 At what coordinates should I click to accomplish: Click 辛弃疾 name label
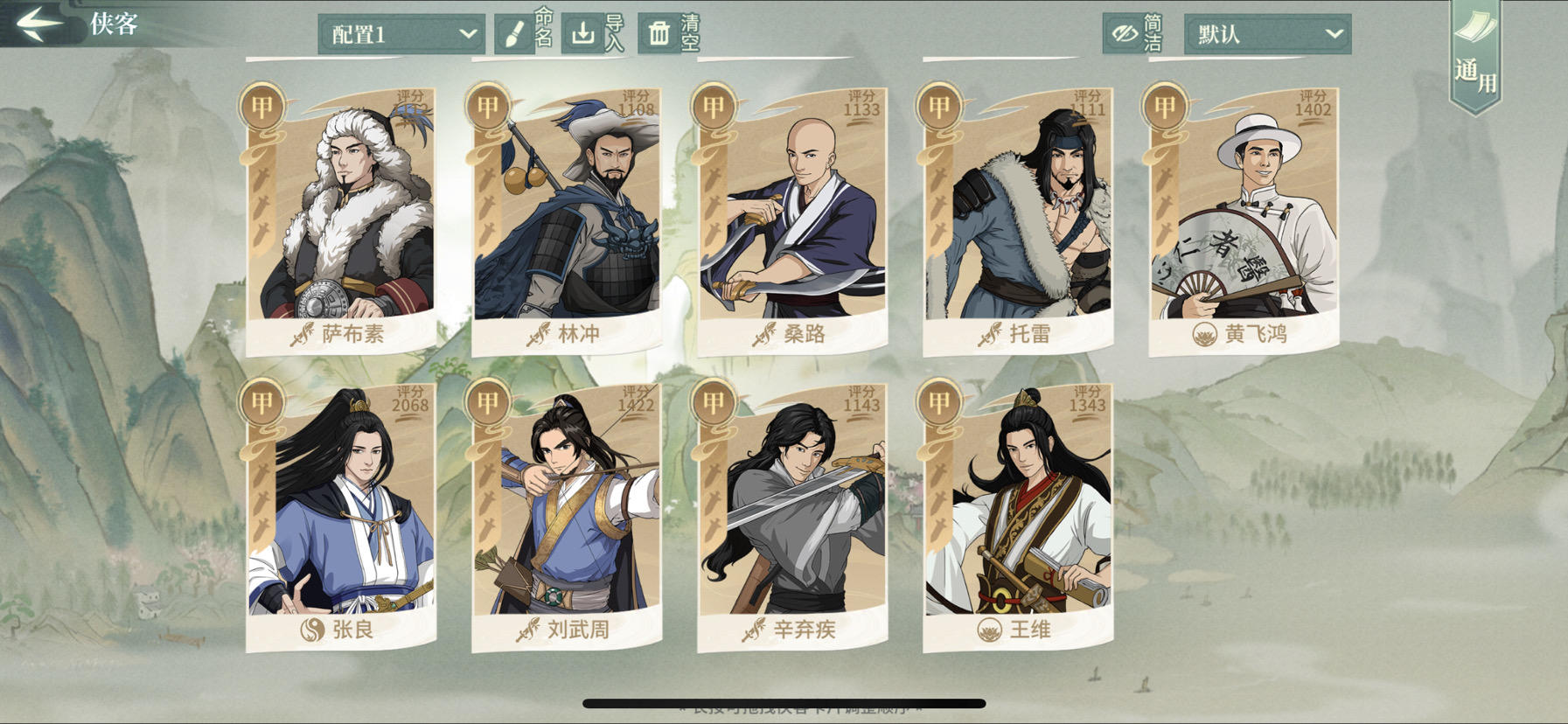click(x=804, y=630)
